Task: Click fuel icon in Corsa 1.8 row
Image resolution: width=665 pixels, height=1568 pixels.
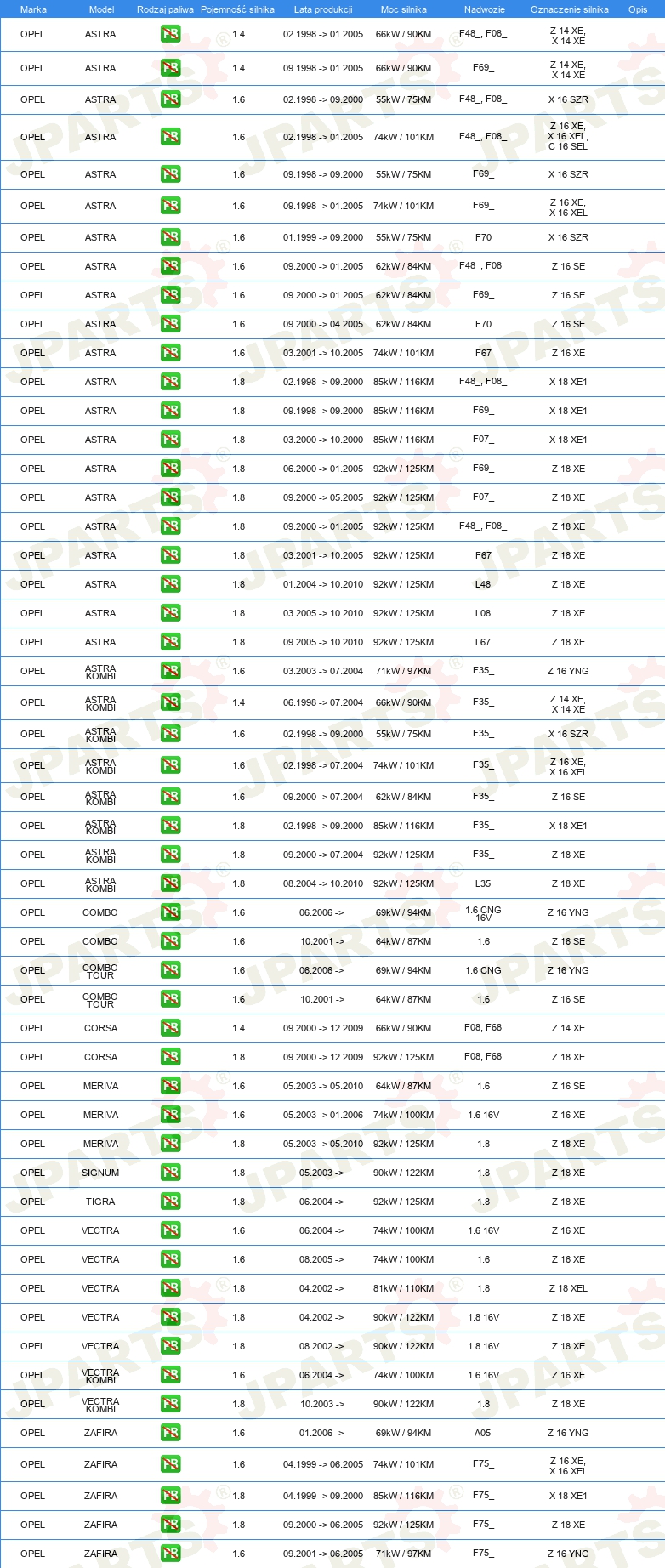Action: (170, 1057)
